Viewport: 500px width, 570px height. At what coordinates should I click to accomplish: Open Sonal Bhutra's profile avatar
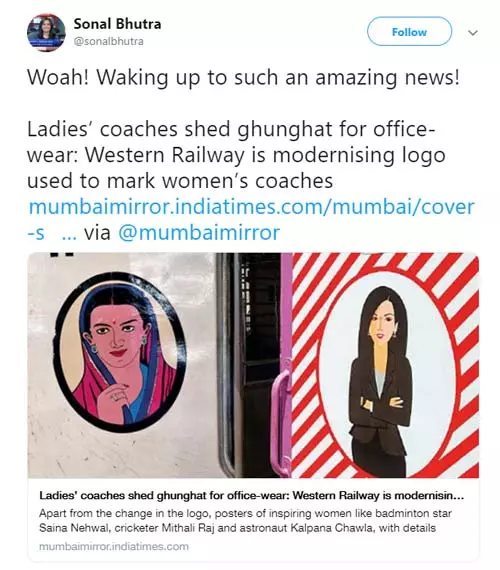point(46,33)
